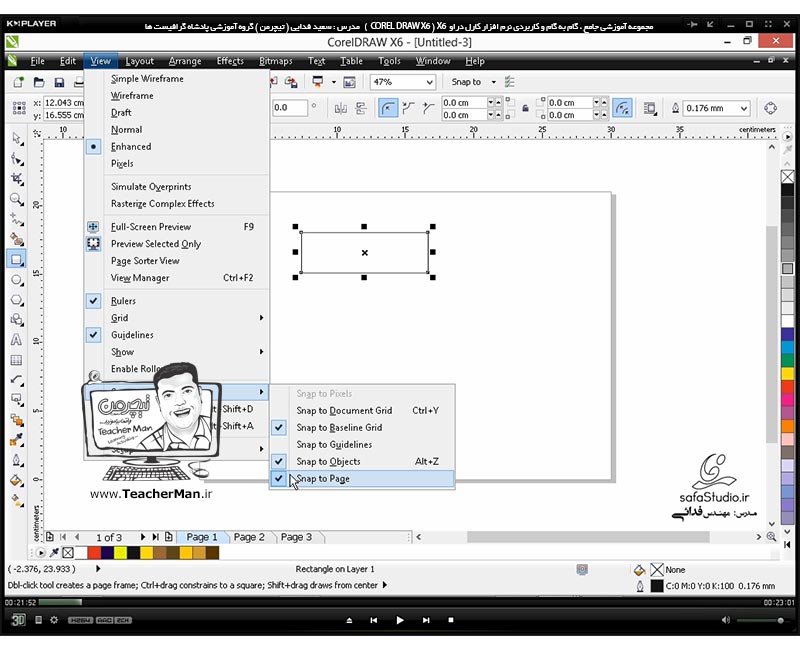Select the Crop tool

[x=17, y=179]
